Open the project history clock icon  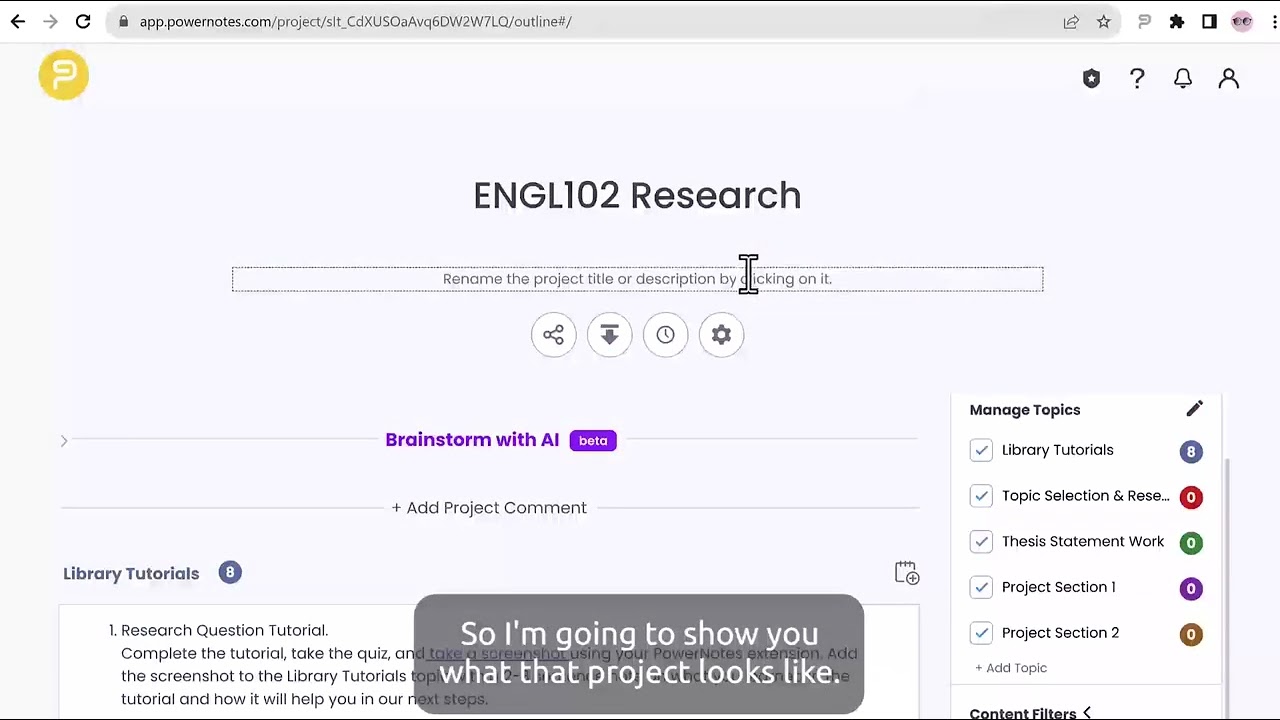(x=665, y=335)
